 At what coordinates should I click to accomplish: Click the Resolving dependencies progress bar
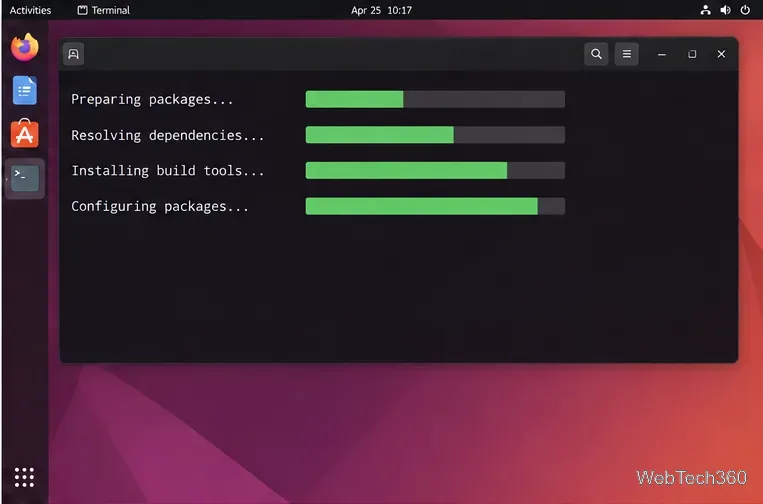pos(435,135)
